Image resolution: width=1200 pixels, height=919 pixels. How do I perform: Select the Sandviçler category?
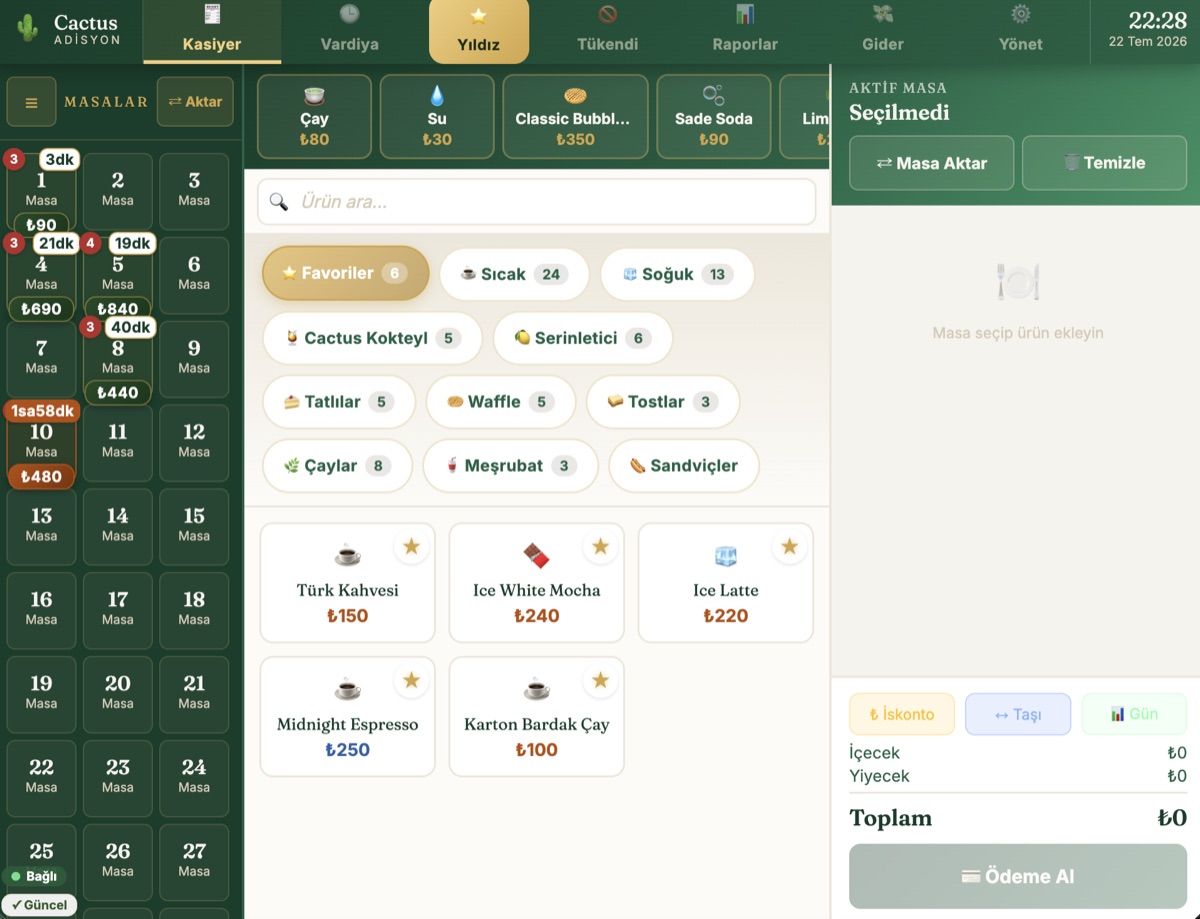click(684, 466)
